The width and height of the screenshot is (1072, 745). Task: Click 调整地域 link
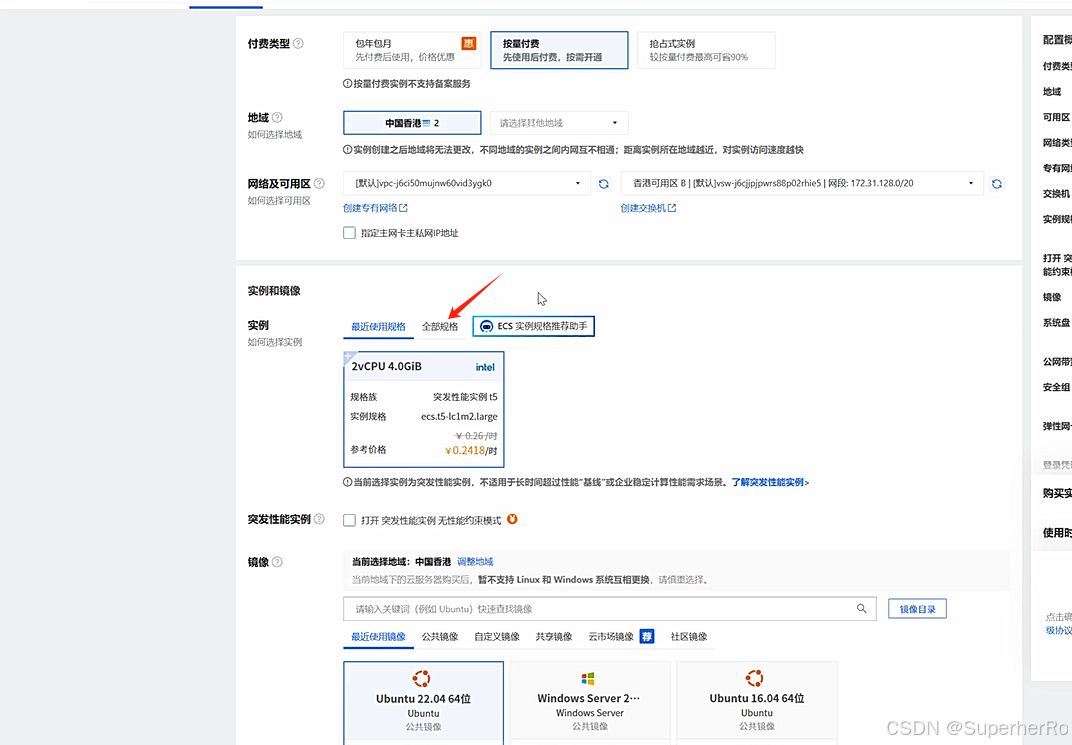point(475,561)
